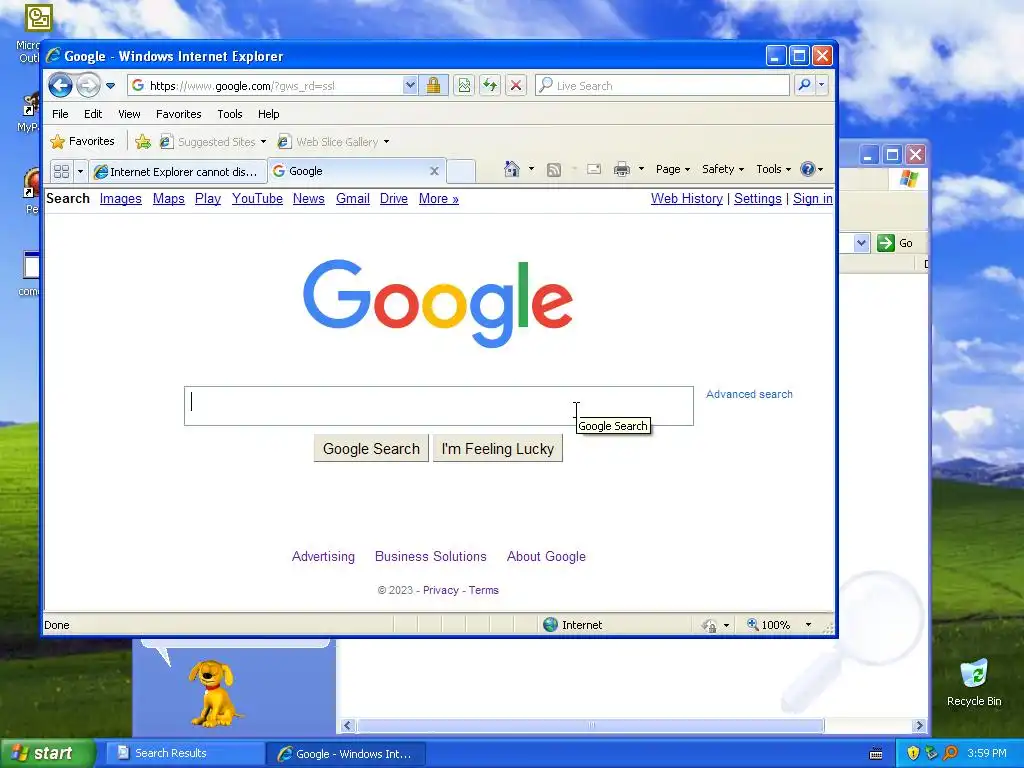This screenshot has width=1024, height=768.
Task: Click the I'm Feeling Lucky button
Action: click(x=498, y=449)
